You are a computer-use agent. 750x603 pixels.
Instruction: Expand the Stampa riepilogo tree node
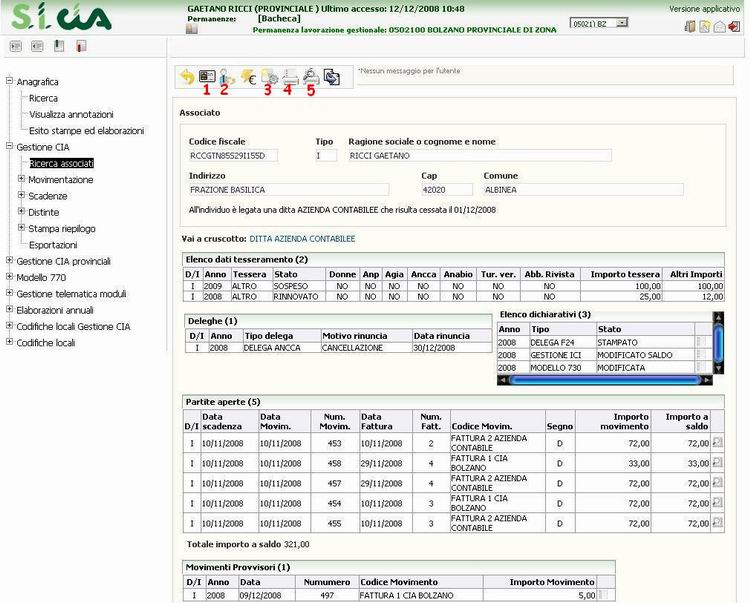click(x=21, y=227)
